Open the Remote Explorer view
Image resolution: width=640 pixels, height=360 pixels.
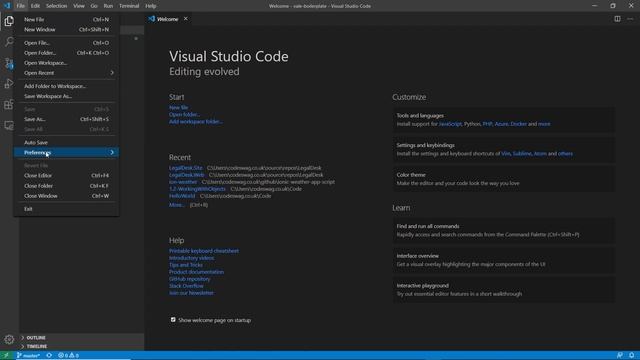(x=9, y=125)
